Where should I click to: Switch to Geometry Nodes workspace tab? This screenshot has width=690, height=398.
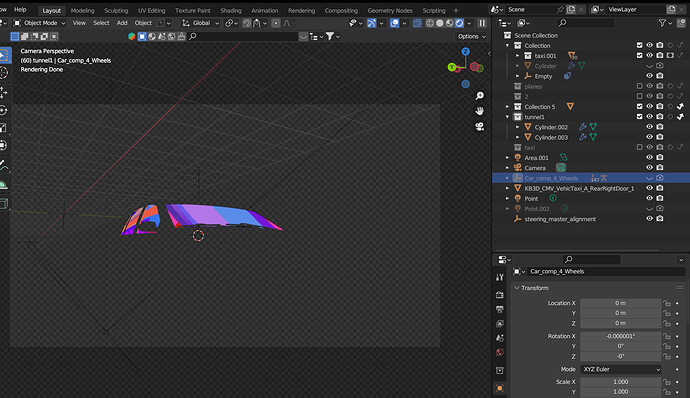390,11
